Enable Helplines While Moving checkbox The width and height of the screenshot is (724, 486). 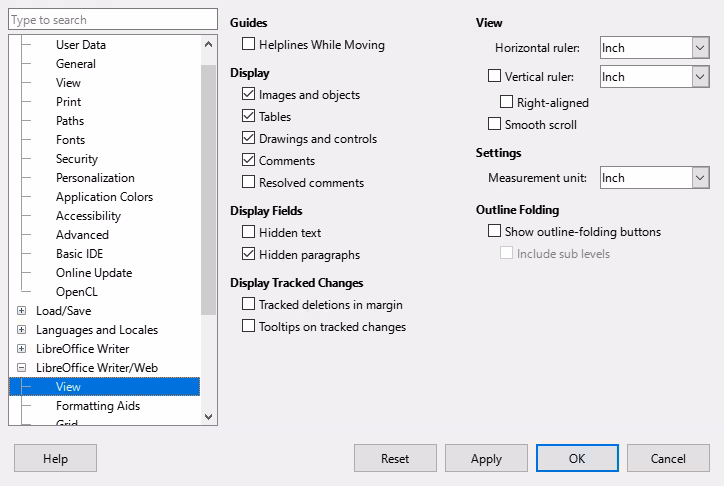[248, 44]
